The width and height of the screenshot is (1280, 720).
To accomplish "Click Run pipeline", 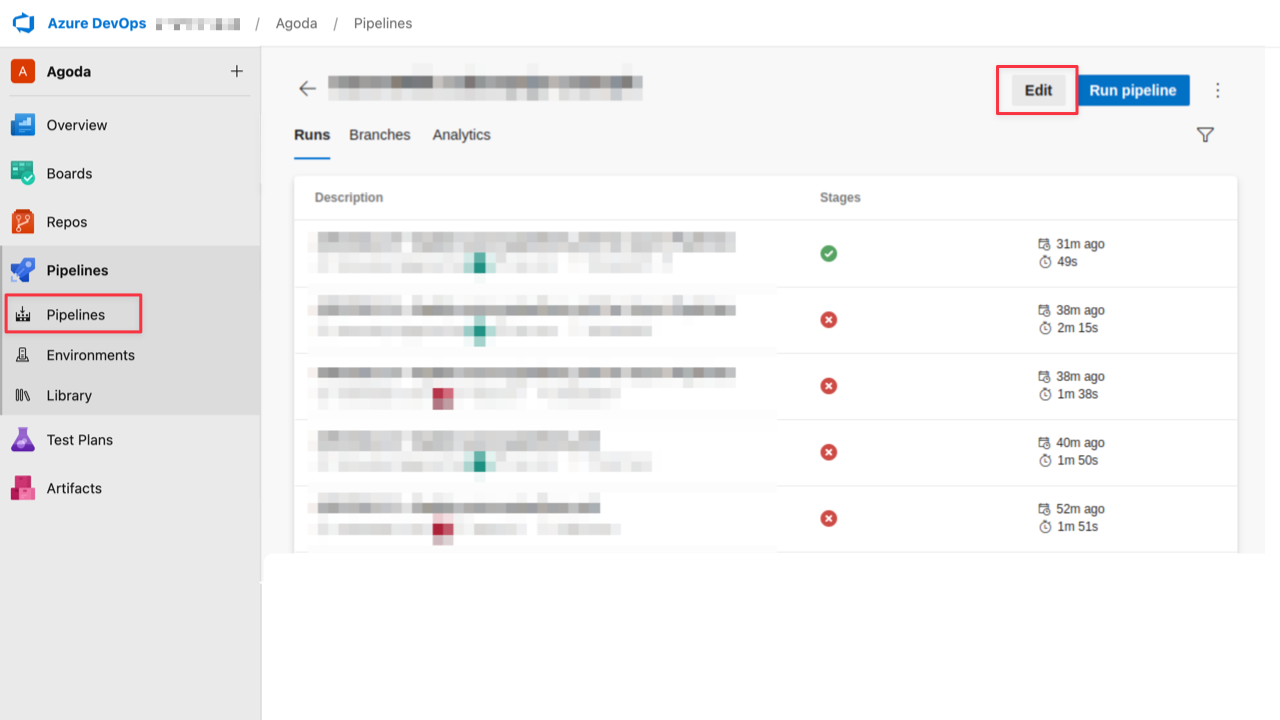I will pos(1133,89).
